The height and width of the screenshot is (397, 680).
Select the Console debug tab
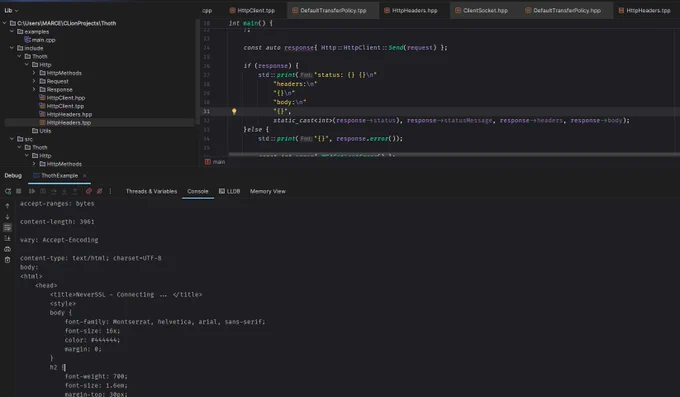pyautogui.click(x=198, y=191)
